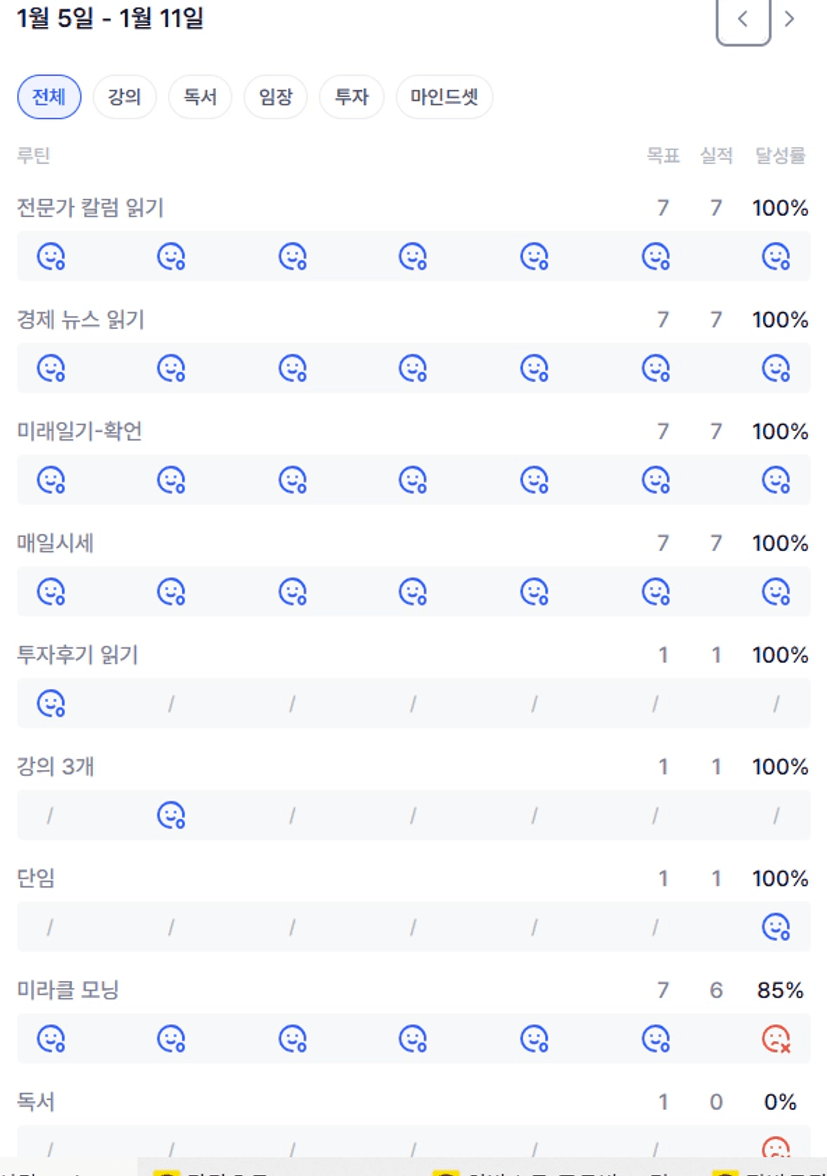This screenshot has height=1176, width=827.
Task: Show the 투자 category routines
Action: coord(351,97)
